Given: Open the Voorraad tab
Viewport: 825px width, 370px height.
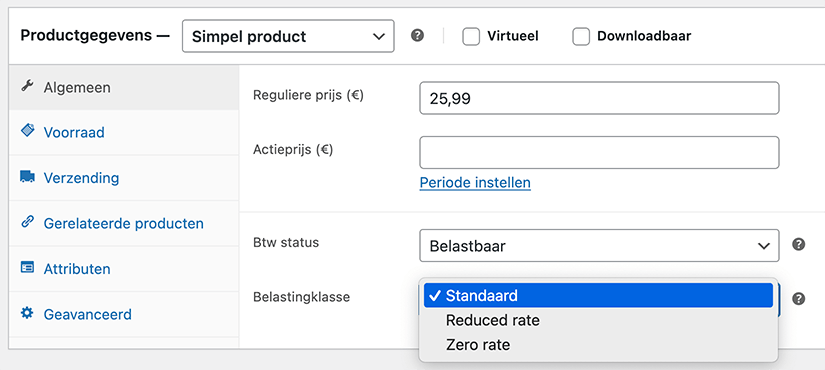Looking at the screenshot, I should [x=124, y=132].
